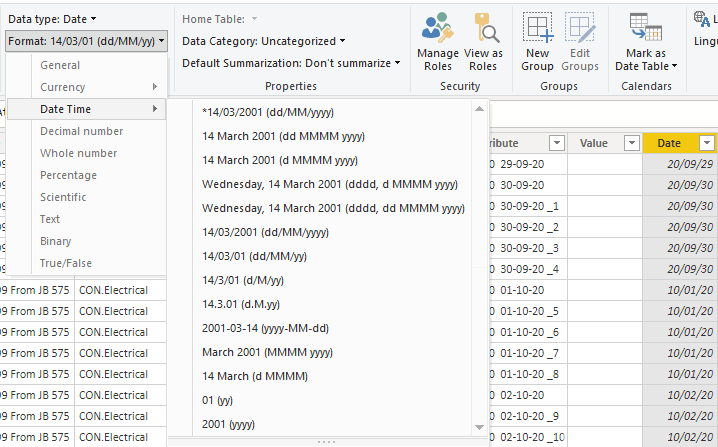Open Manage Roles

pos(438,42)
